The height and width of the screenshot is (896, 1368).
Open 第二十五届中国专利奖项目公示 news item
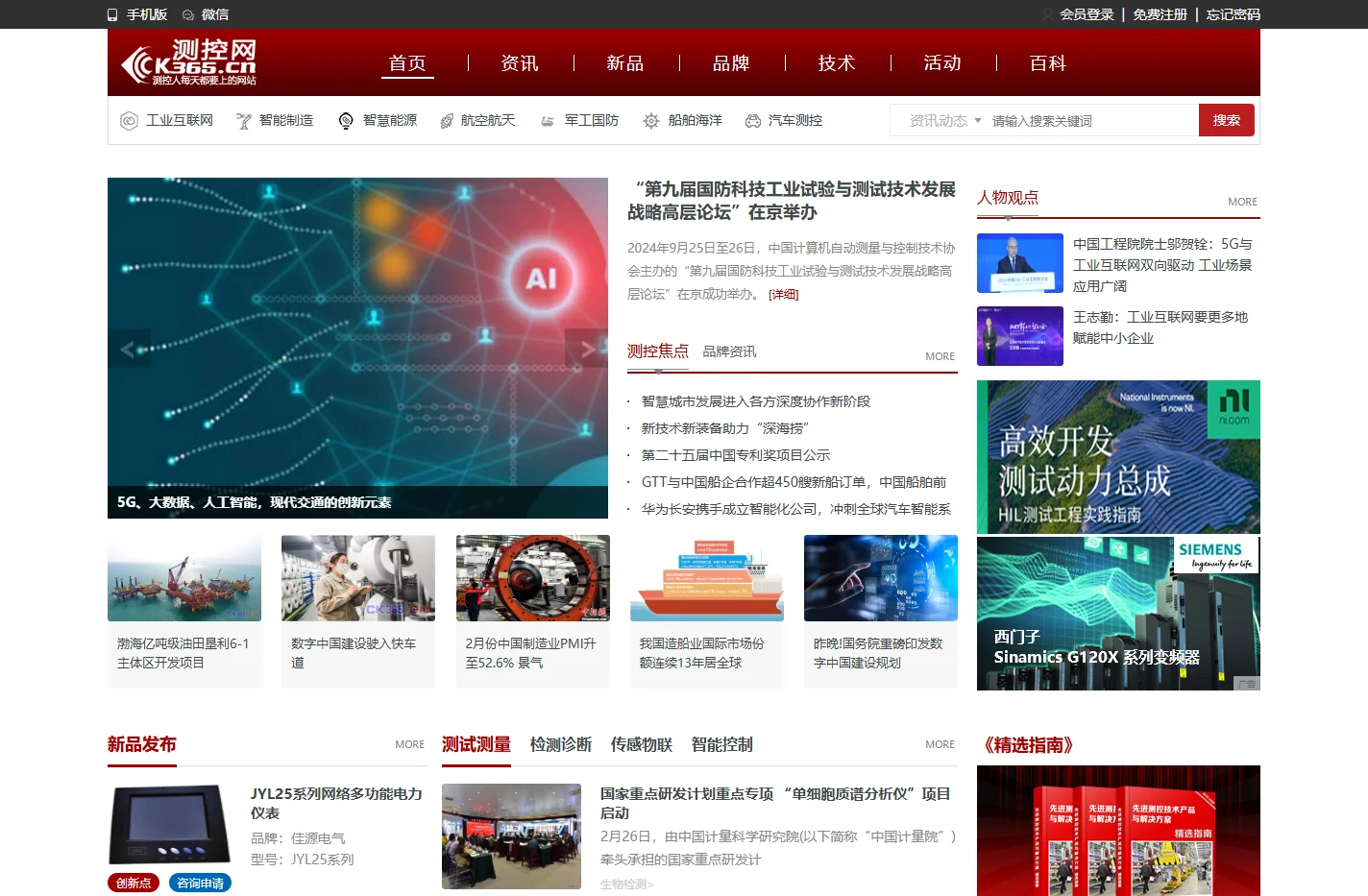click(x=736, y=455)
